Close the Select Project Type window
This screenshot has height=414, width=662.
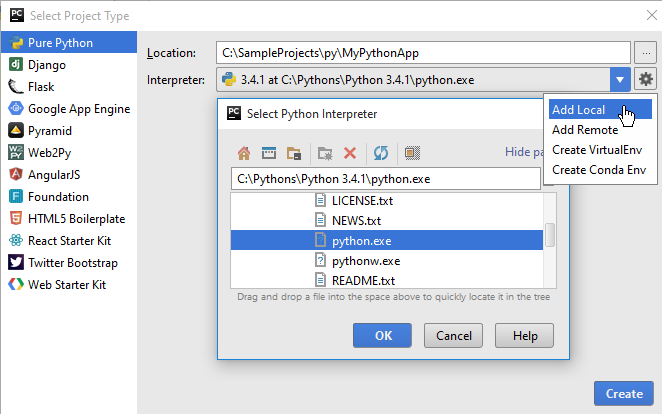click(x=651, y=16)
